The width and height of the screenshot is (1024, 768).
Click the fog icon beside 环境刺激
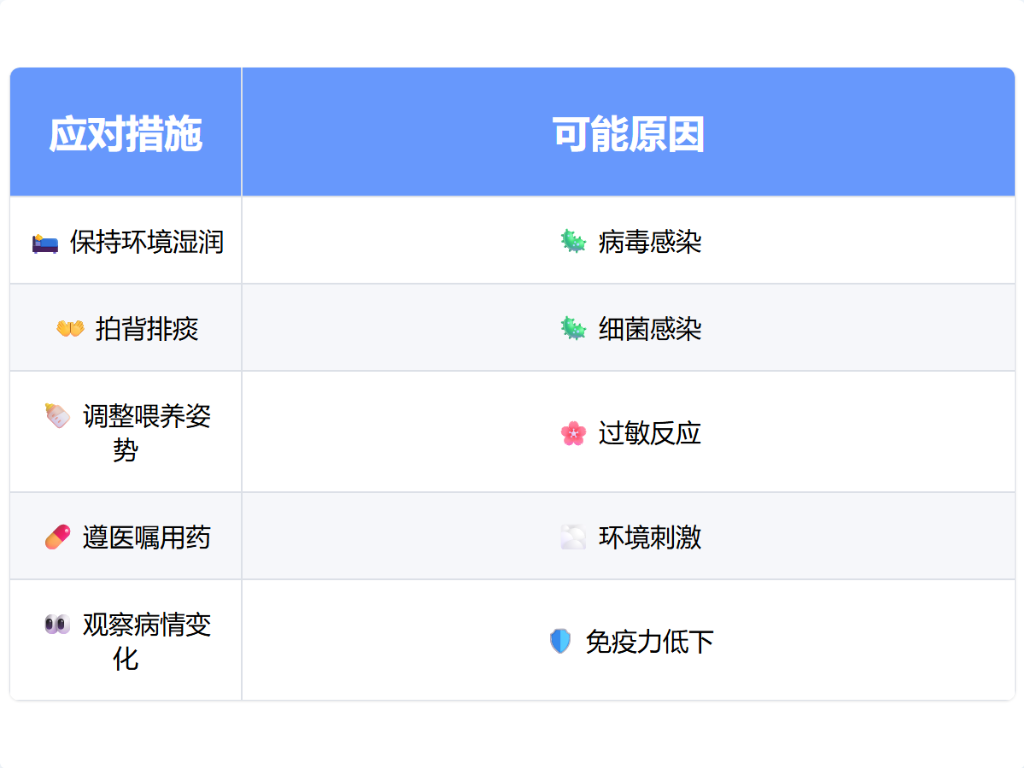[573, 537]
